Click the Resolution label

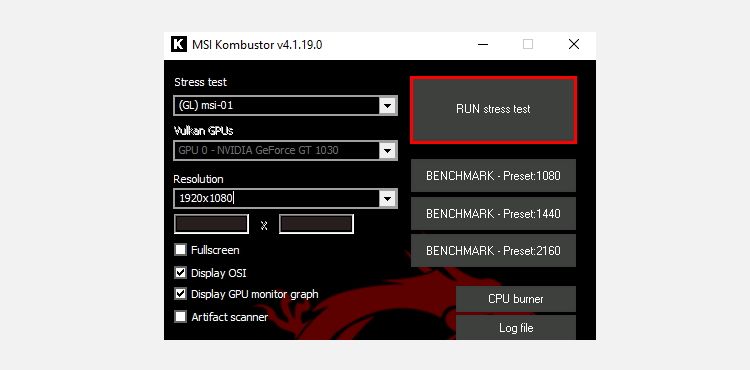[x=199, y=179]
